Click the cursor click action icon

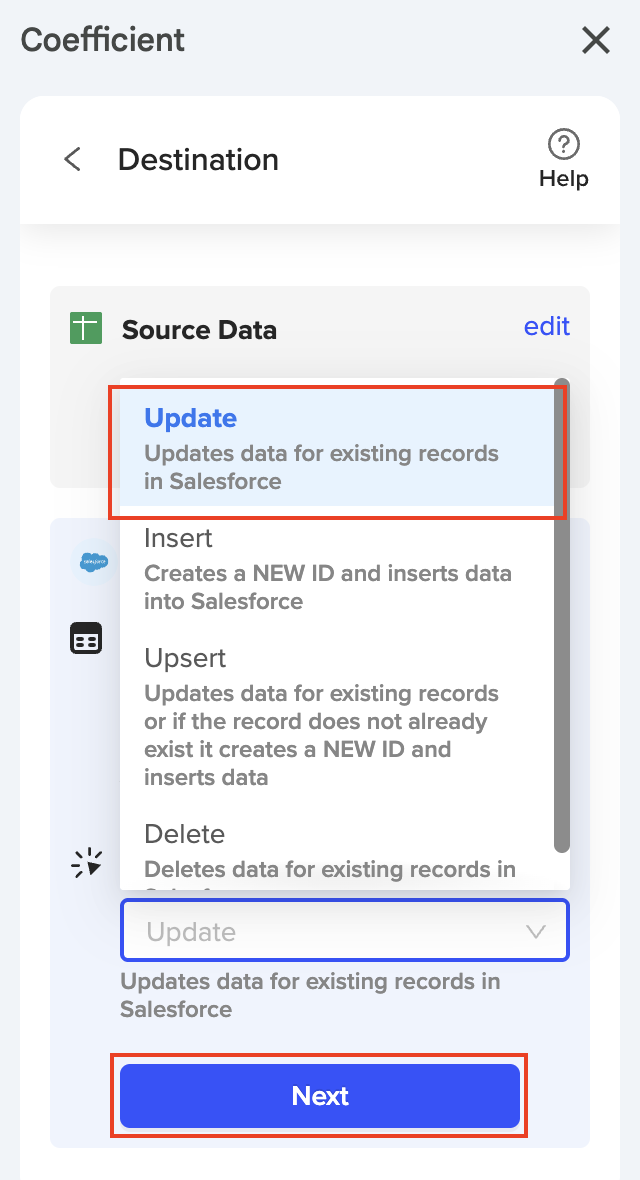(87, 863)
